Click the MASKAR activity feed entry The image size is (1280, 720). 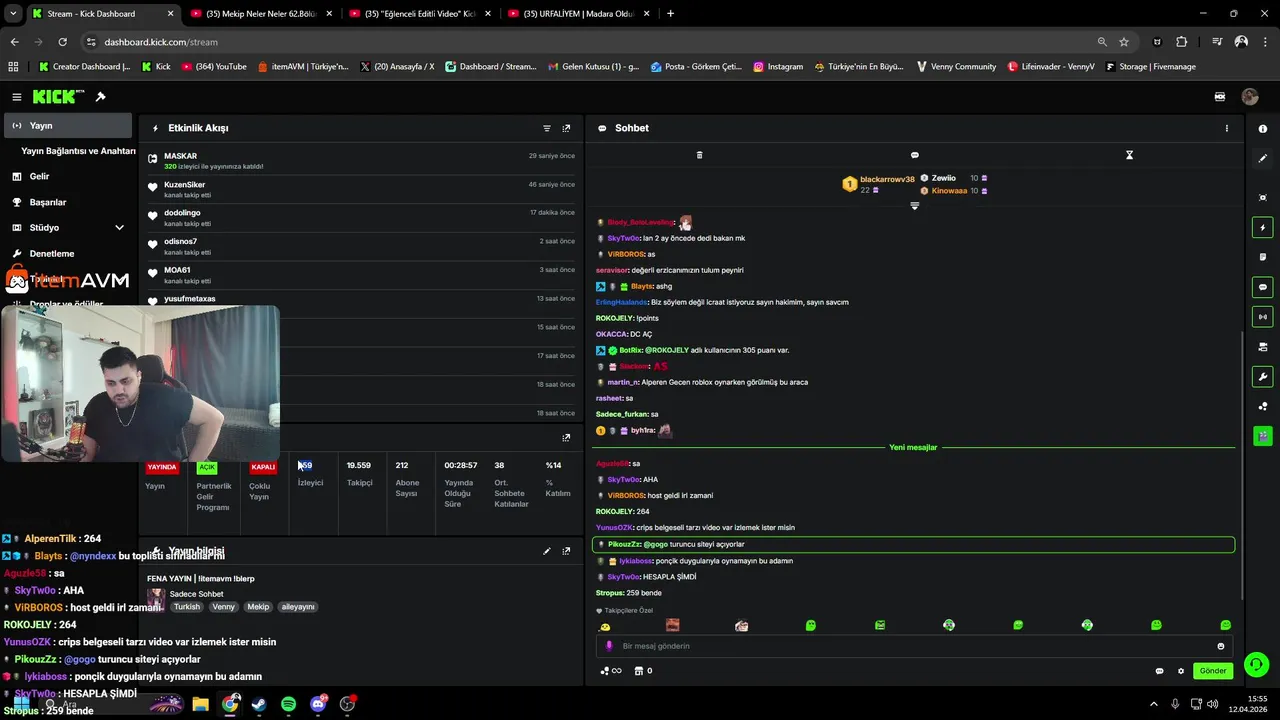click(361, 160)
